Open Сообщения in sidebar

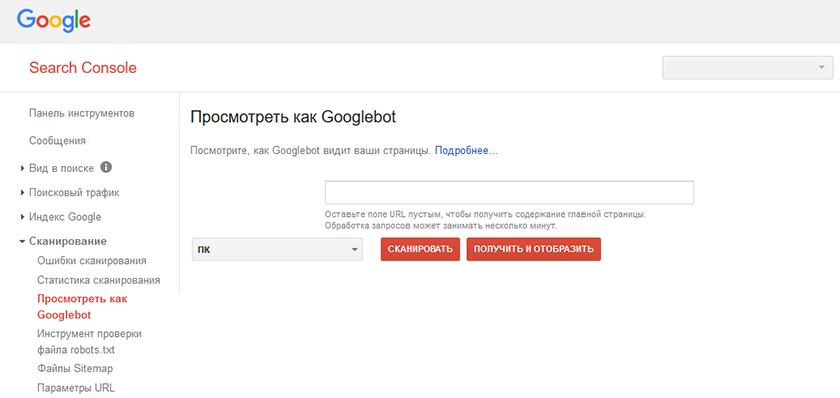point(57,141)
